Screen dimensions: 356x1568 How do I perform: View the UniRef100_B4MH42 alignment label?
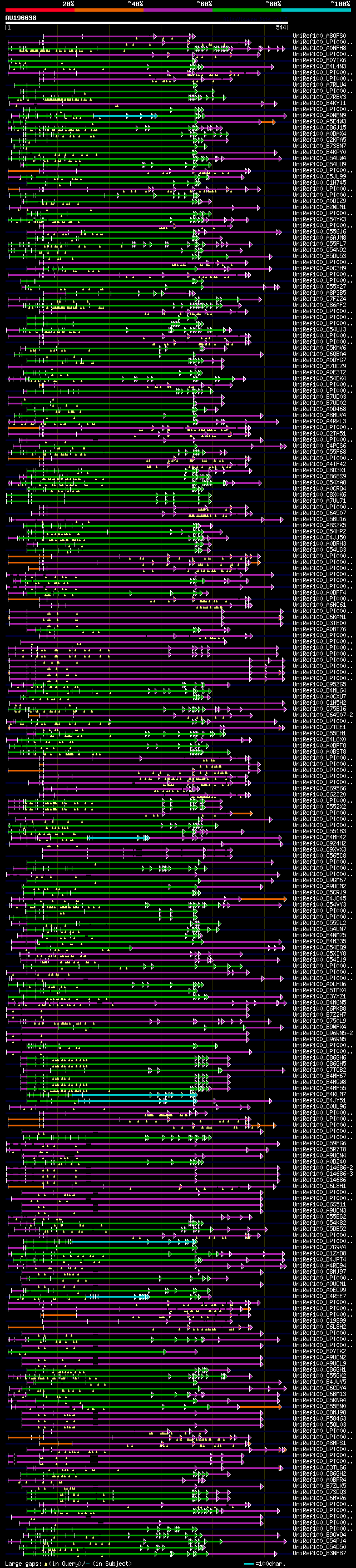pyautogui.click(x=319, y=837)
